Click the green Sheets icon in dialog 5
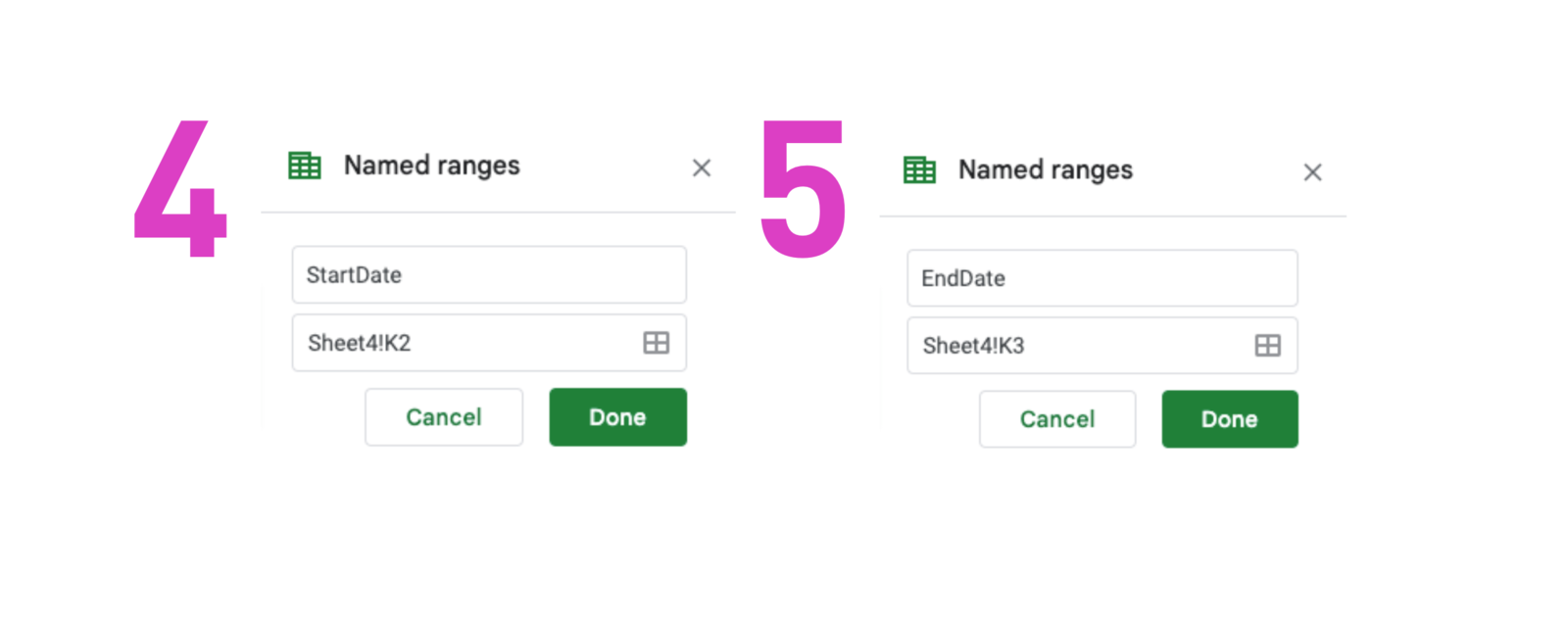 click(918, 168)
